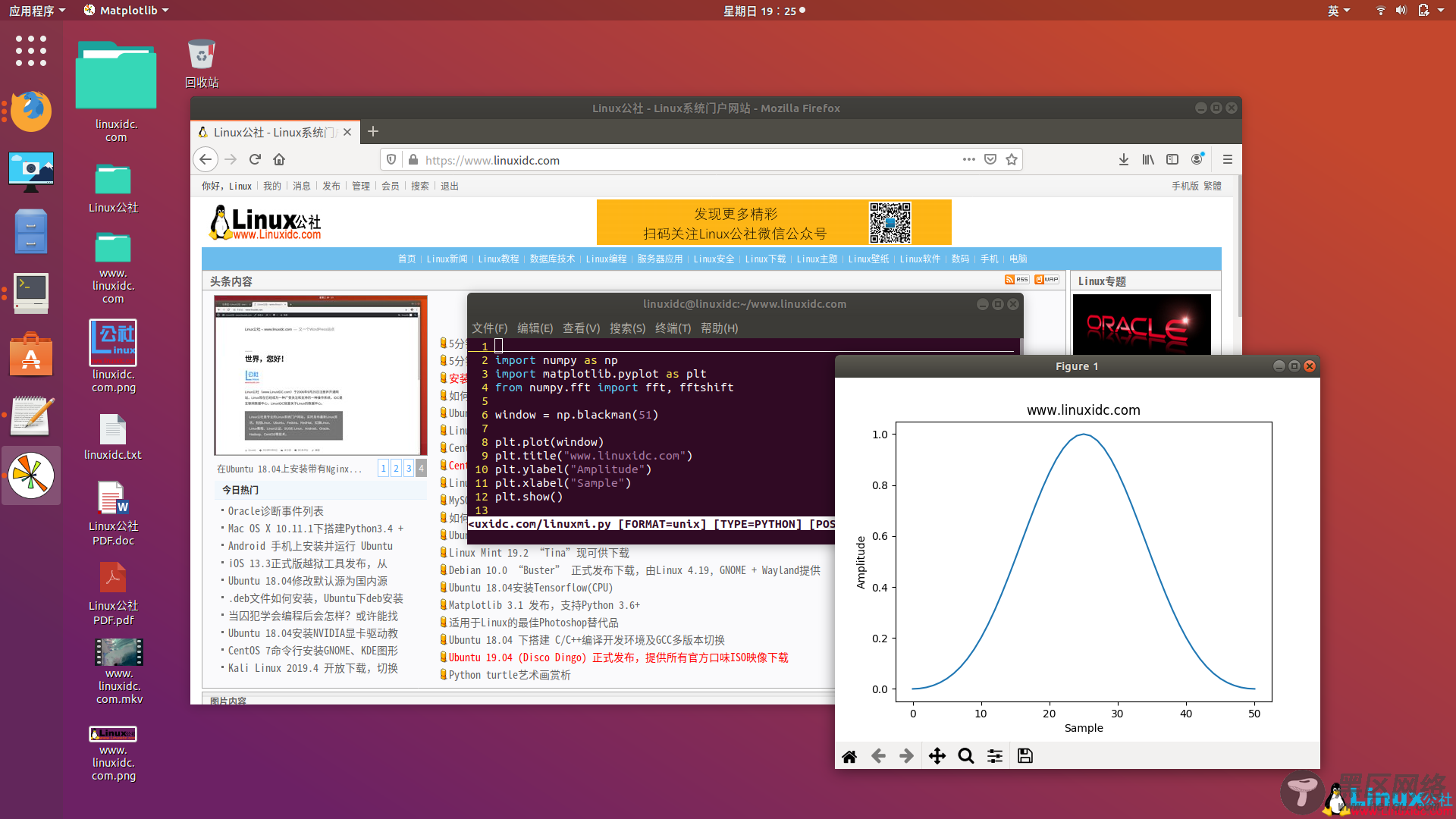This screenshot has width=1456, height=819.
Task: Close the Linux公社 Firefox tab
Action: [347, 132]
